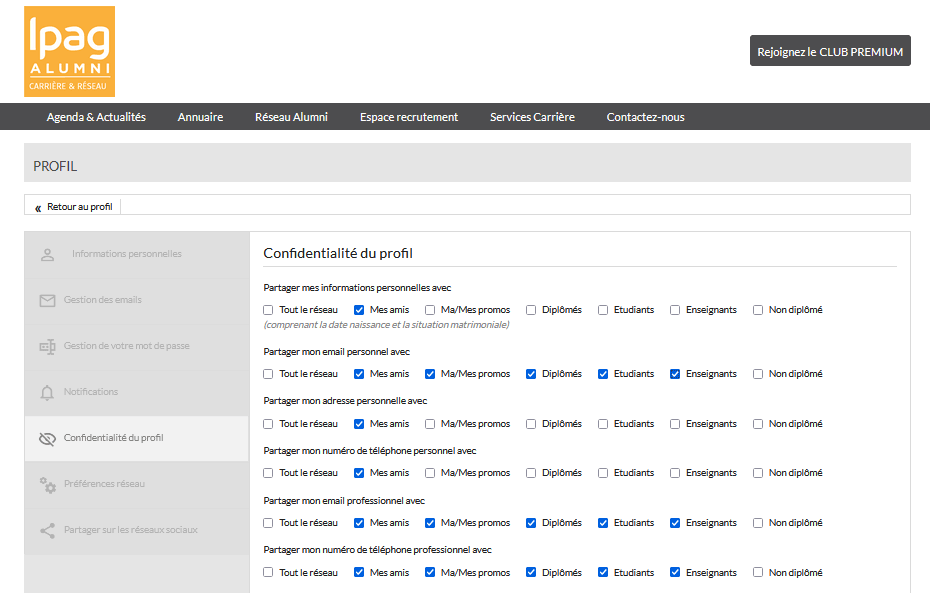
Task: Click the double-chevron back arrow icon
Action: (x=38, y=207)
